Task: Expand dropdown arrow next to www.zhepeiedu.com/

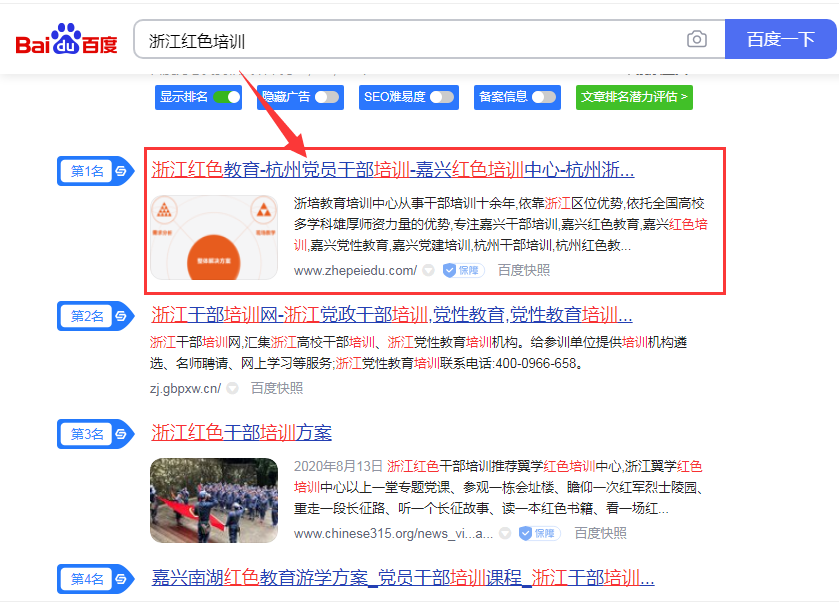Action: coord(429,271)
